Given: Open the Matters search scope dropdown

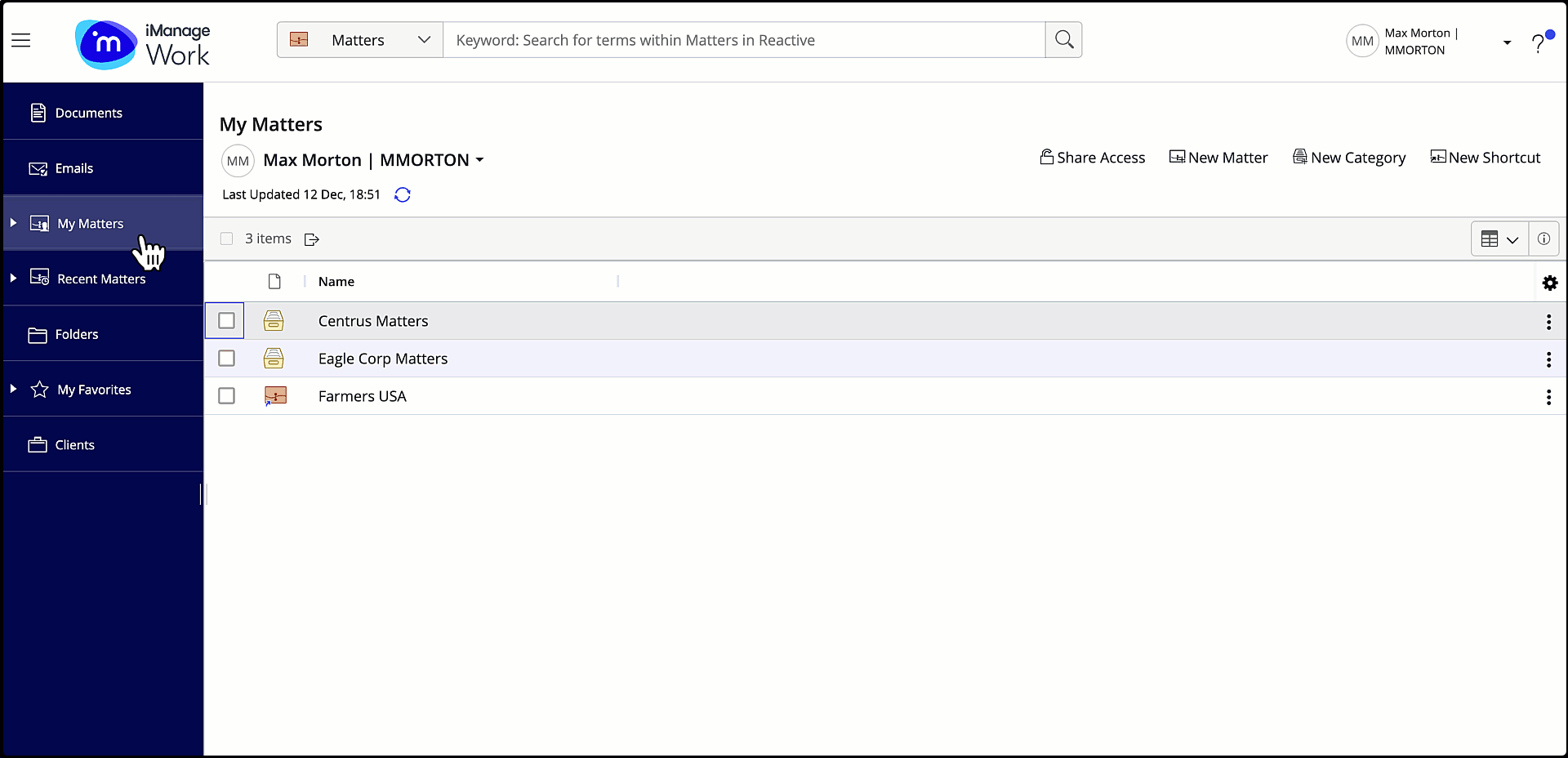Looking at the screenshot, I should point(424,39).
